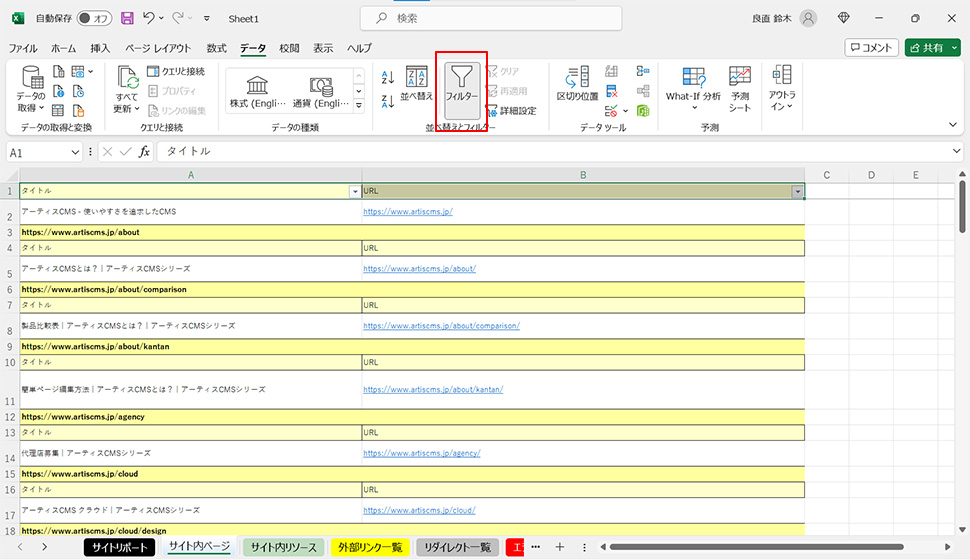The width and height of the screenshot is (970, 560).
Task: Click the vertical scrollbar thumb
Action: (x=962, y=207)
